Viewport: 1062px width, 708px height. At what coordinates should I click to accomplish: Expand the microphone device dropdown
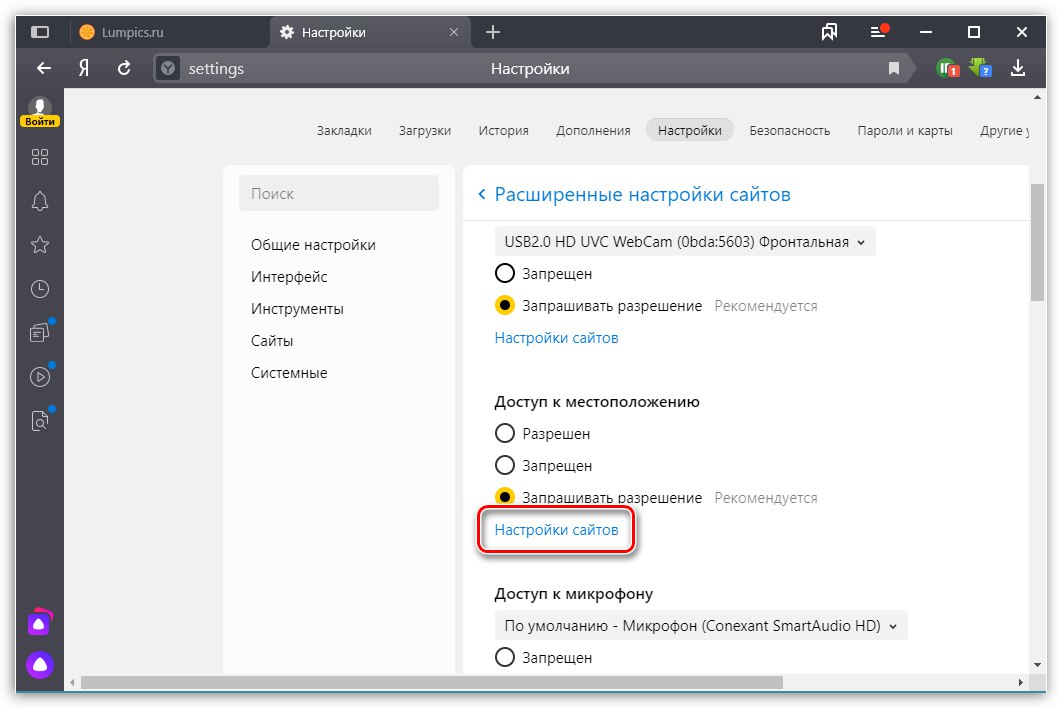click(x=700, y=626)
